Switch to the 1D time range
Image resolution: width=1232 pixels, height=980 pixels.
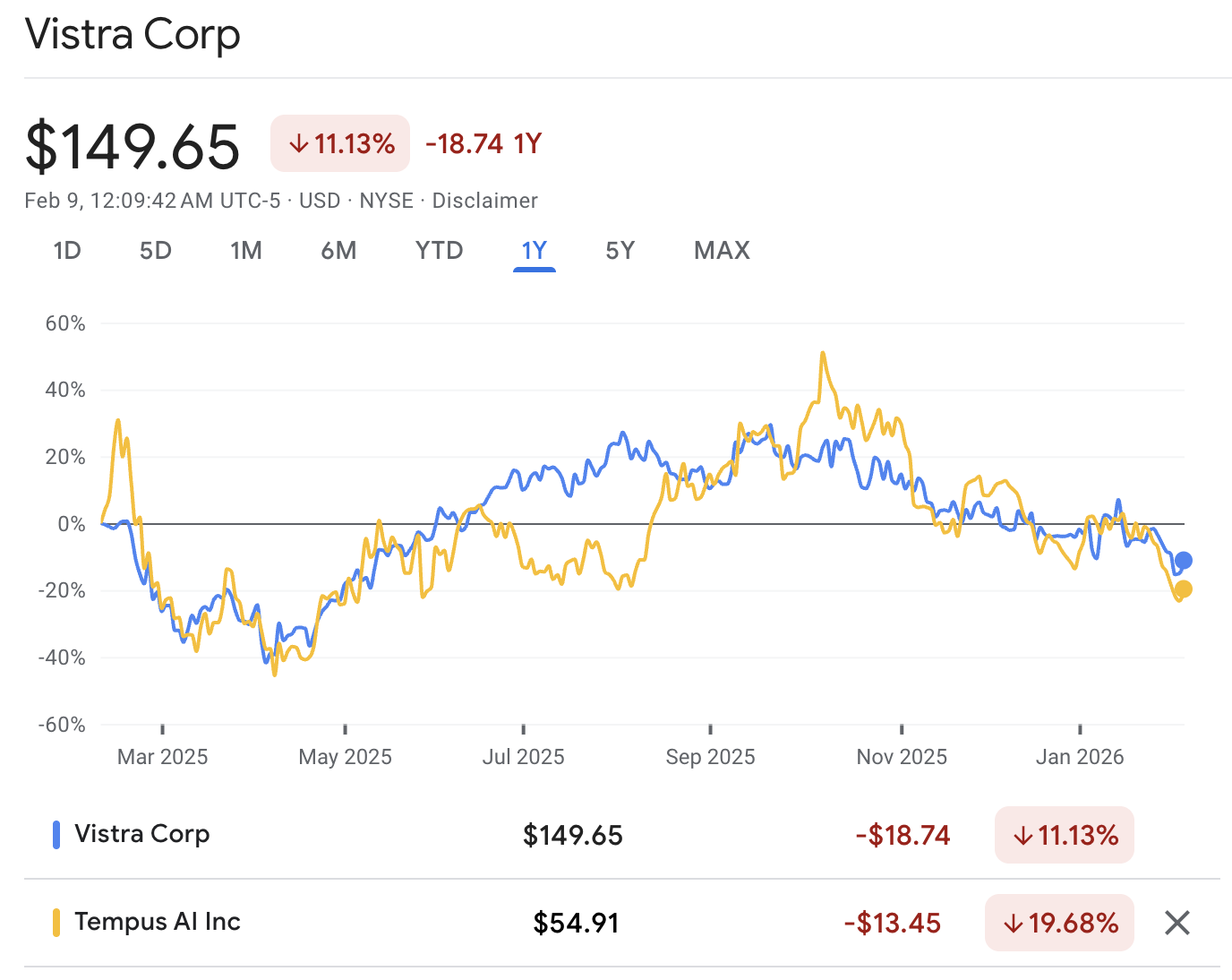(67, 251)
